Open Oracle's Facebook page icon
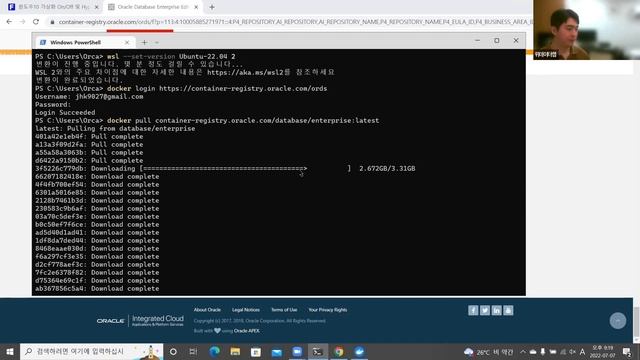The image size is (640, 360). click(473, 311)
